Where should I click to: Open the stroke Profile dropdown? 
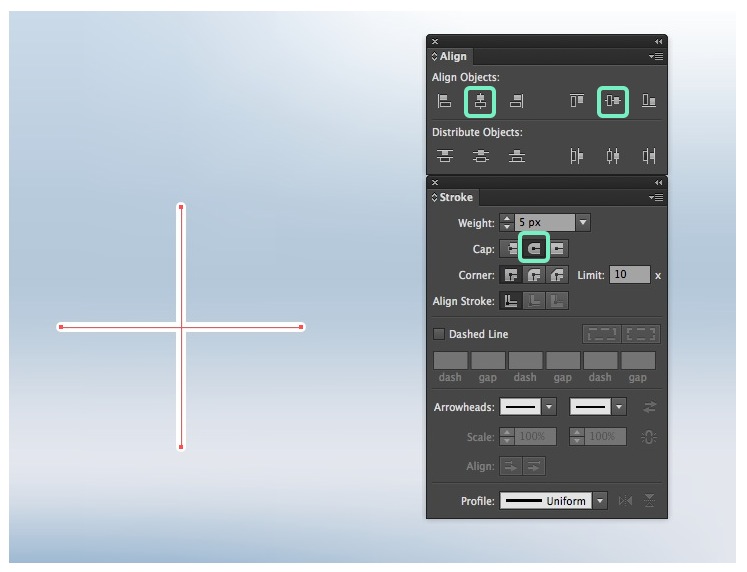click(x=600, y=501)
